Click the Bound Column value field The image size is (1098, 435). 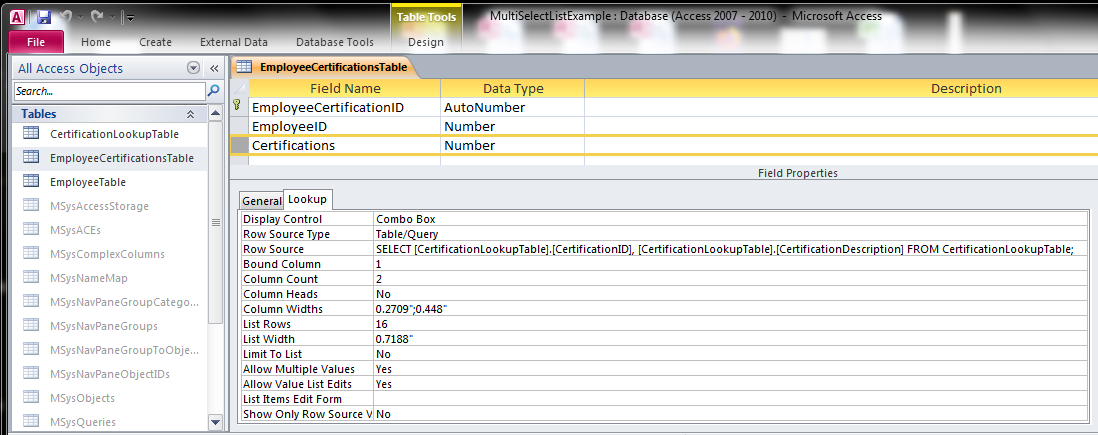(x=730, y=264)
